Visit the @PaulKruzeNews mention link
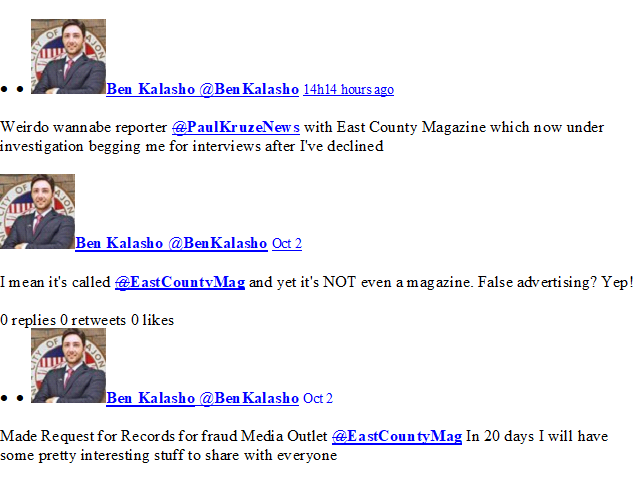 coord(236,127)
